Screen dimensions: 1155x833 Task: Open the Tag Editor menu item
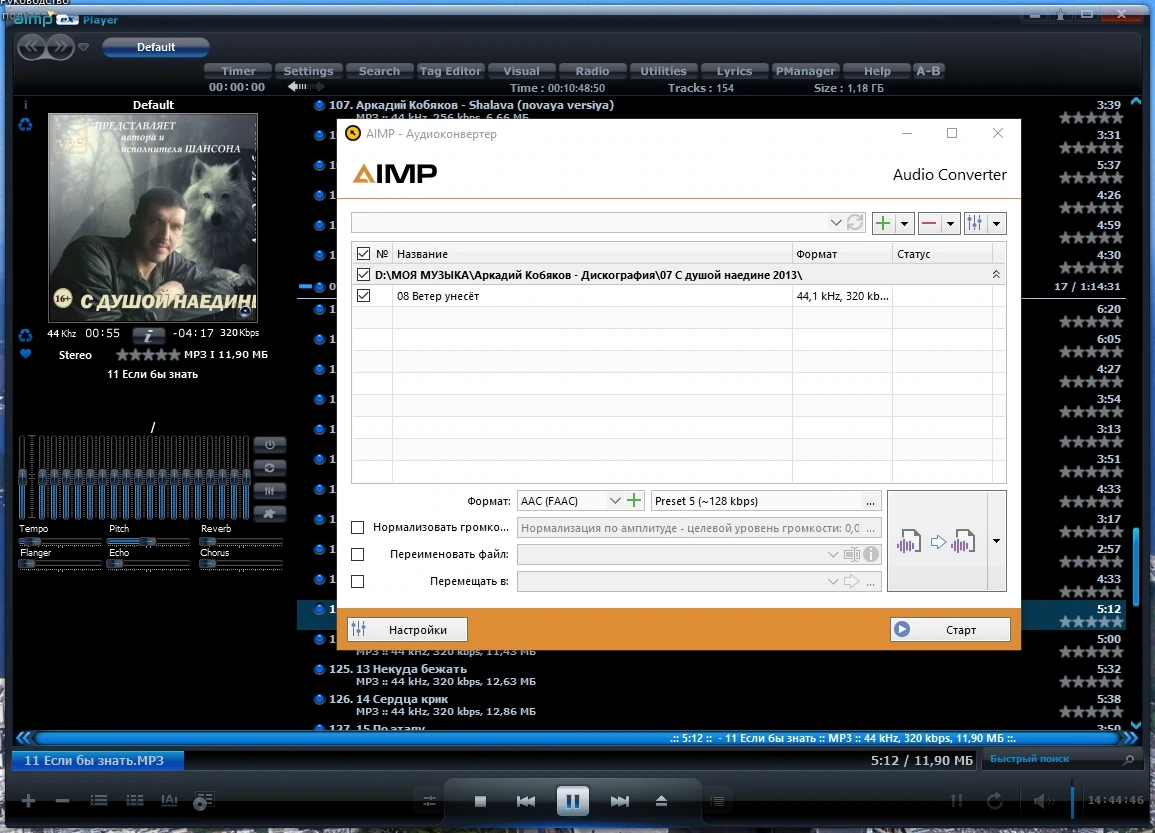449,71
